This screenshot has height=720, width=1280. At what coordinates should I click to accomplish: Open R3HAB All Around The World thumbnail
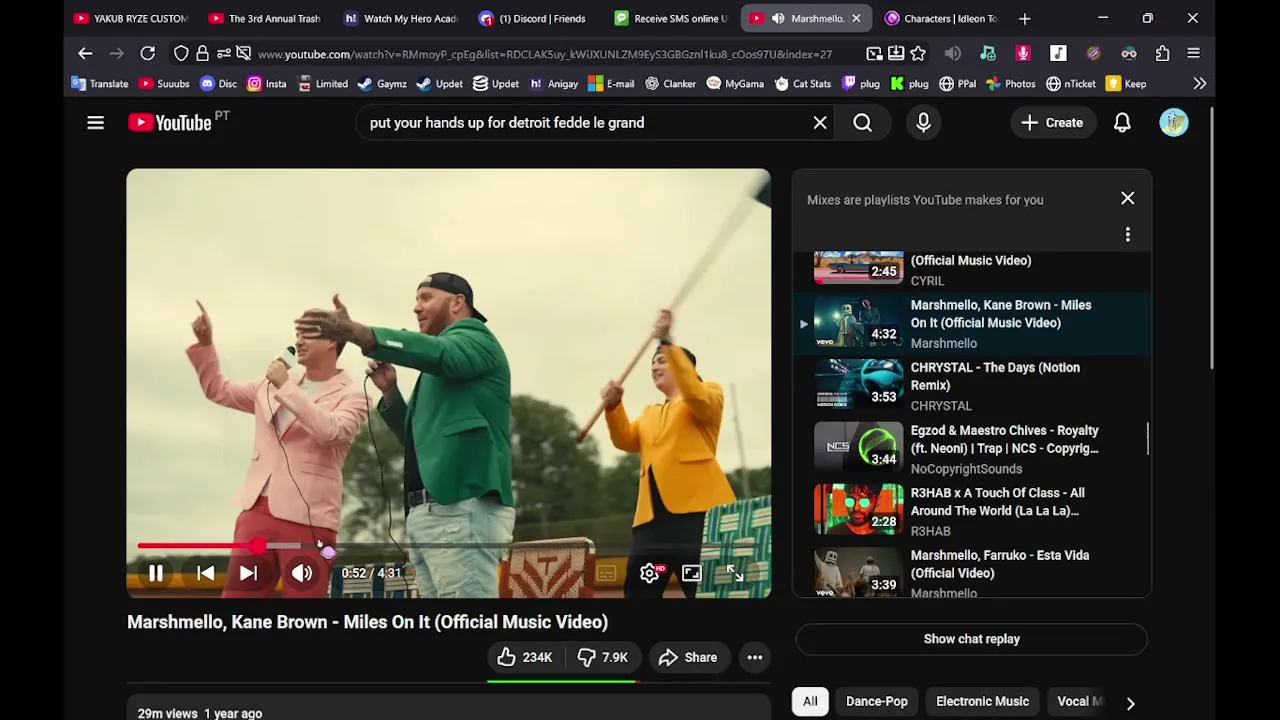858,510
